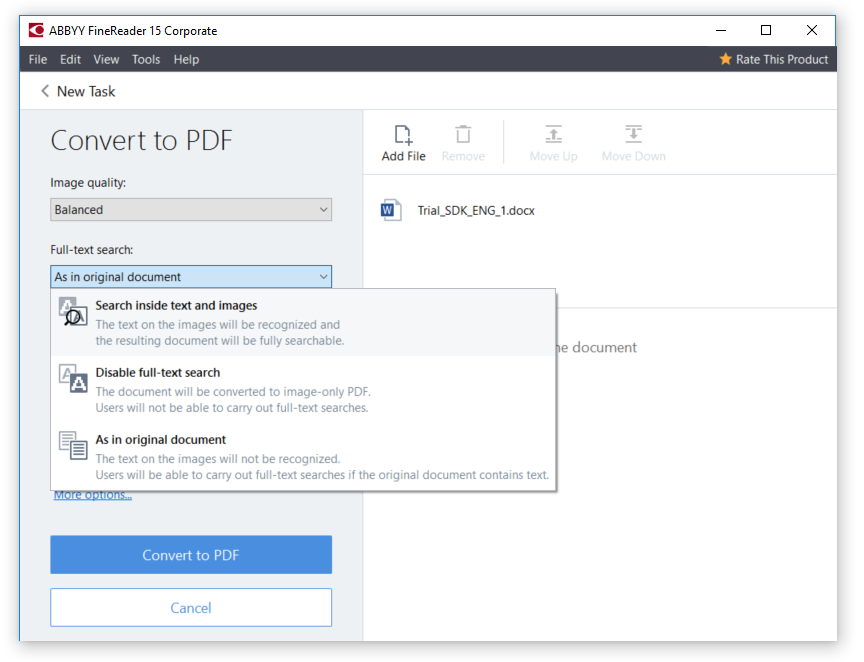Click the Word document icon for Trial_SDK_ENG_1.docx
The height and width of the screenshot is (662, 864).
click(391, 210)
